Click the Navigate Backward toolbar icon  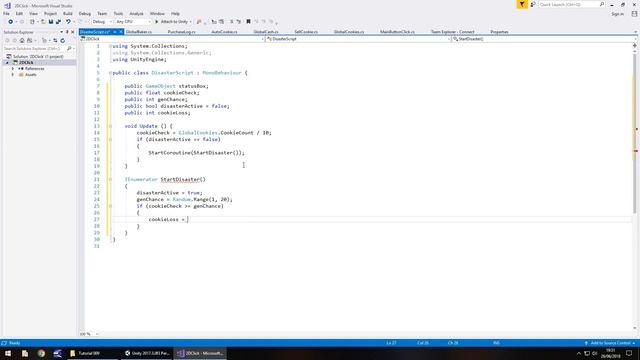[11, 22]
